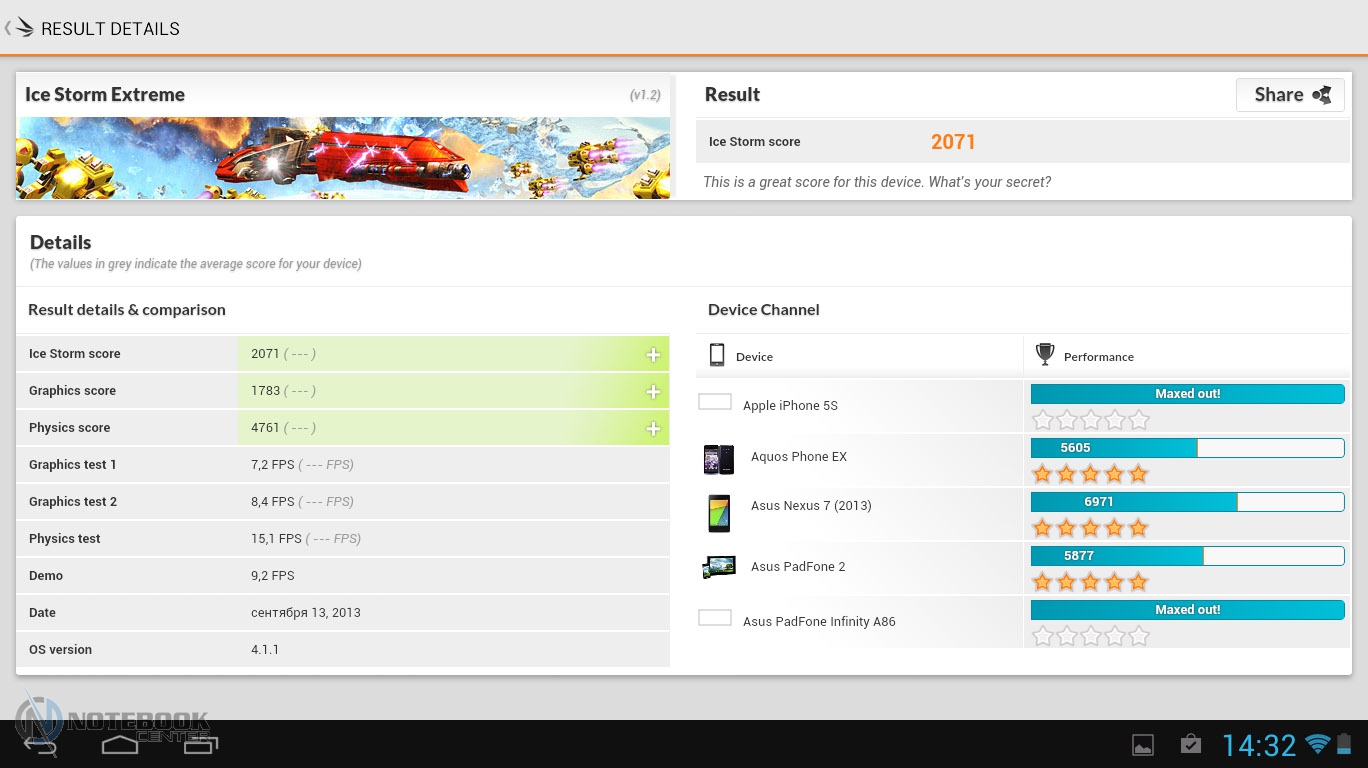The width and height of the screenshot is (1368, 768).
Task: Click the Aquos Phone EX star rating
Action: [x=1090, y=474]
